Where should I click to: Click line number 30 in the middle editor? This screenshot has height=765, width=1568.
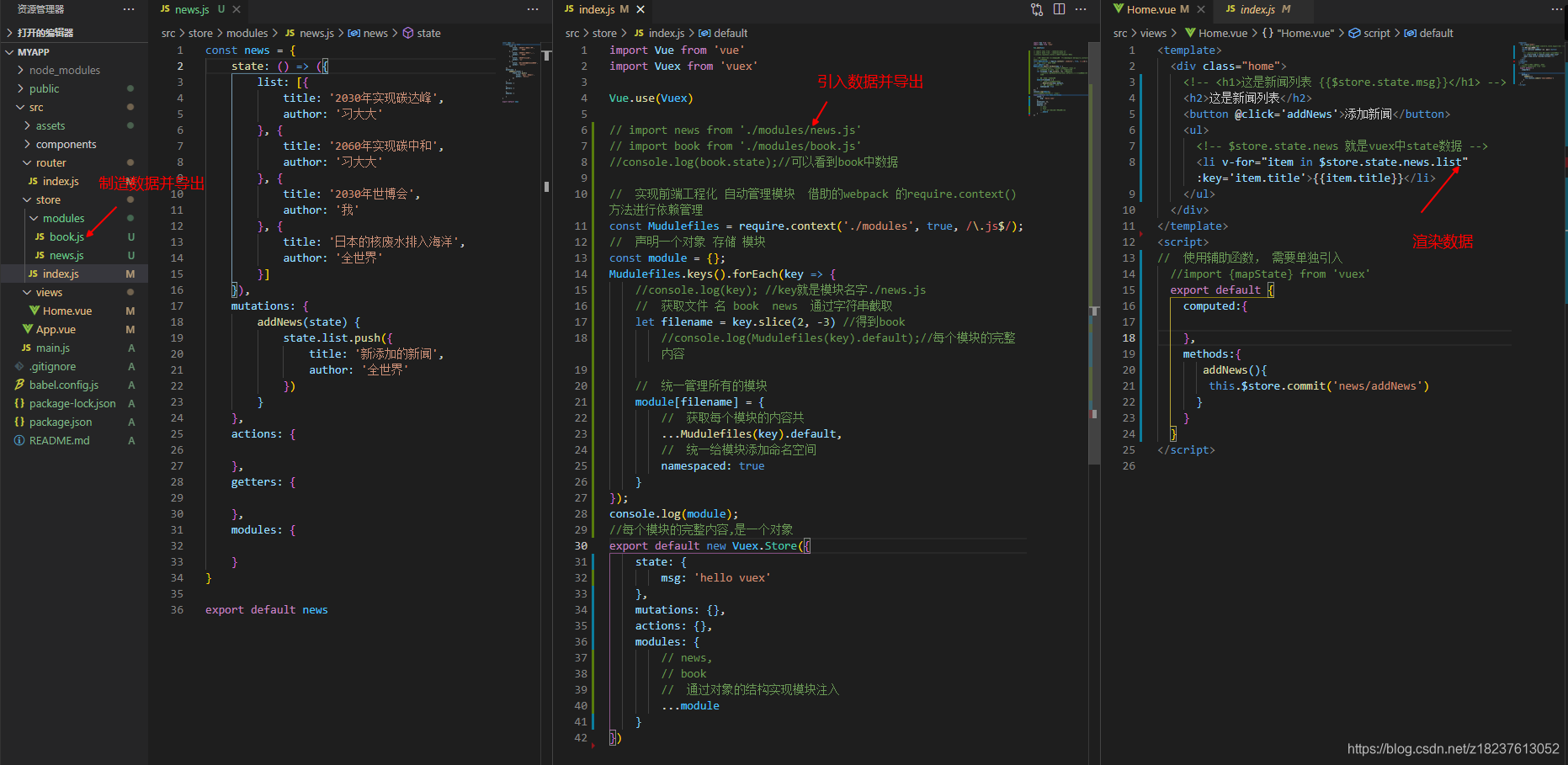(x=581, y=545)
